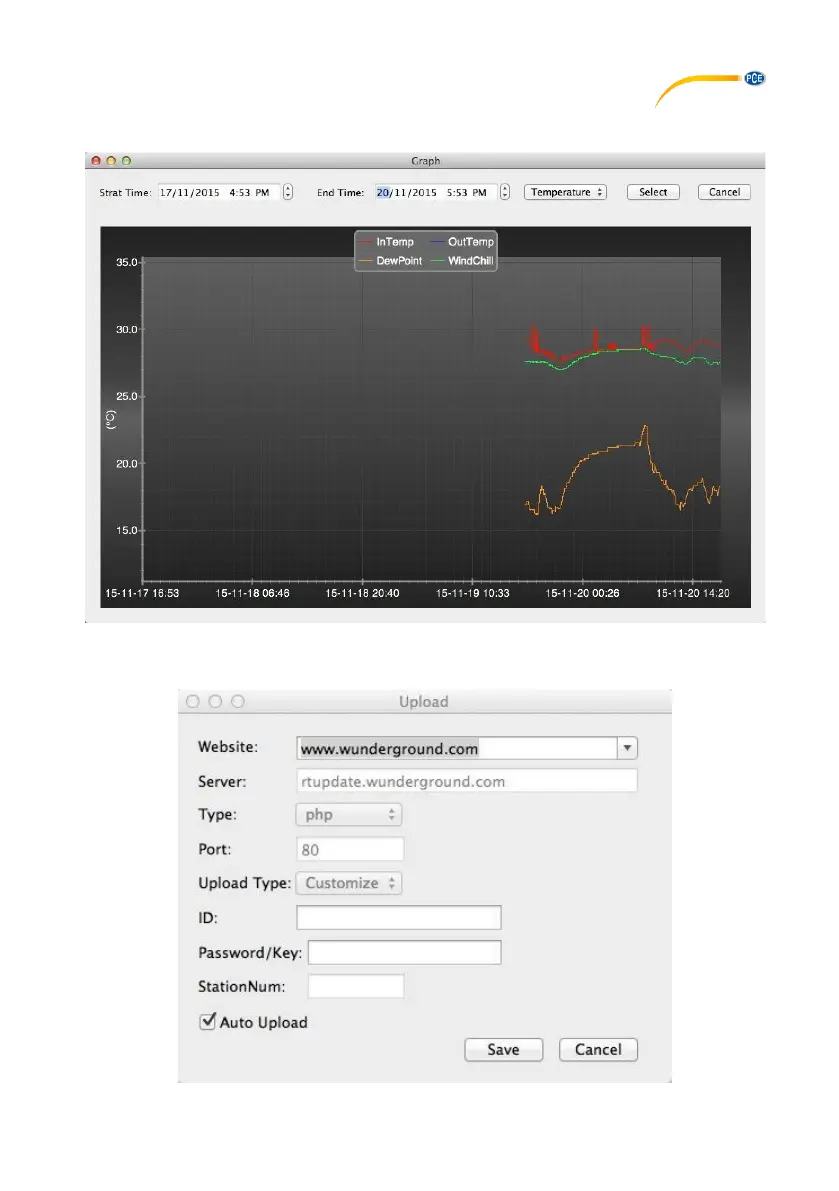Adjust Strat Time stepper arrows
This screenshot has width=839, height=1191.
(288, 193)
